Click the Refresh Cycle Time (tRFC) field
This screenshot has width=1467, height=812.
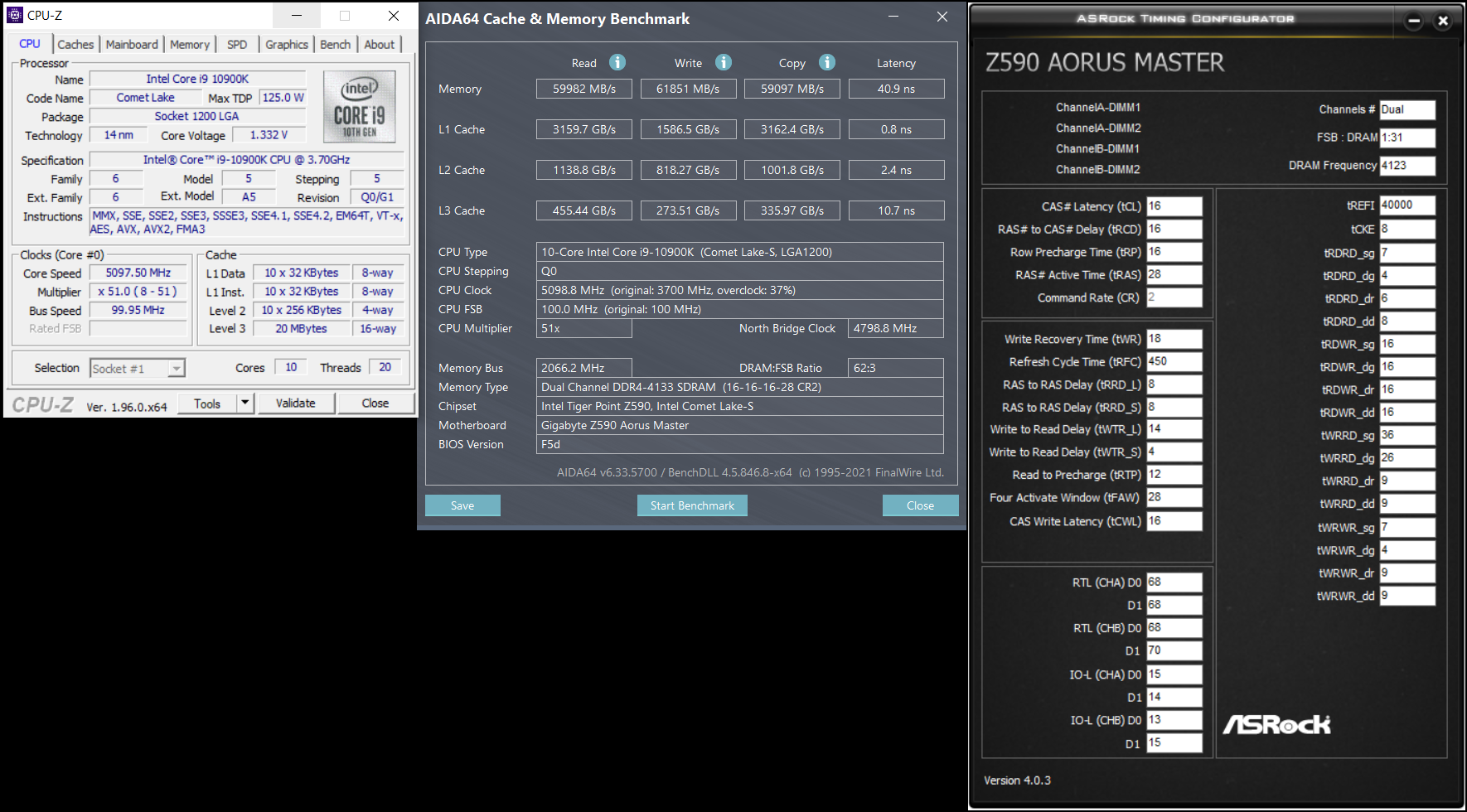(1174, 362)
